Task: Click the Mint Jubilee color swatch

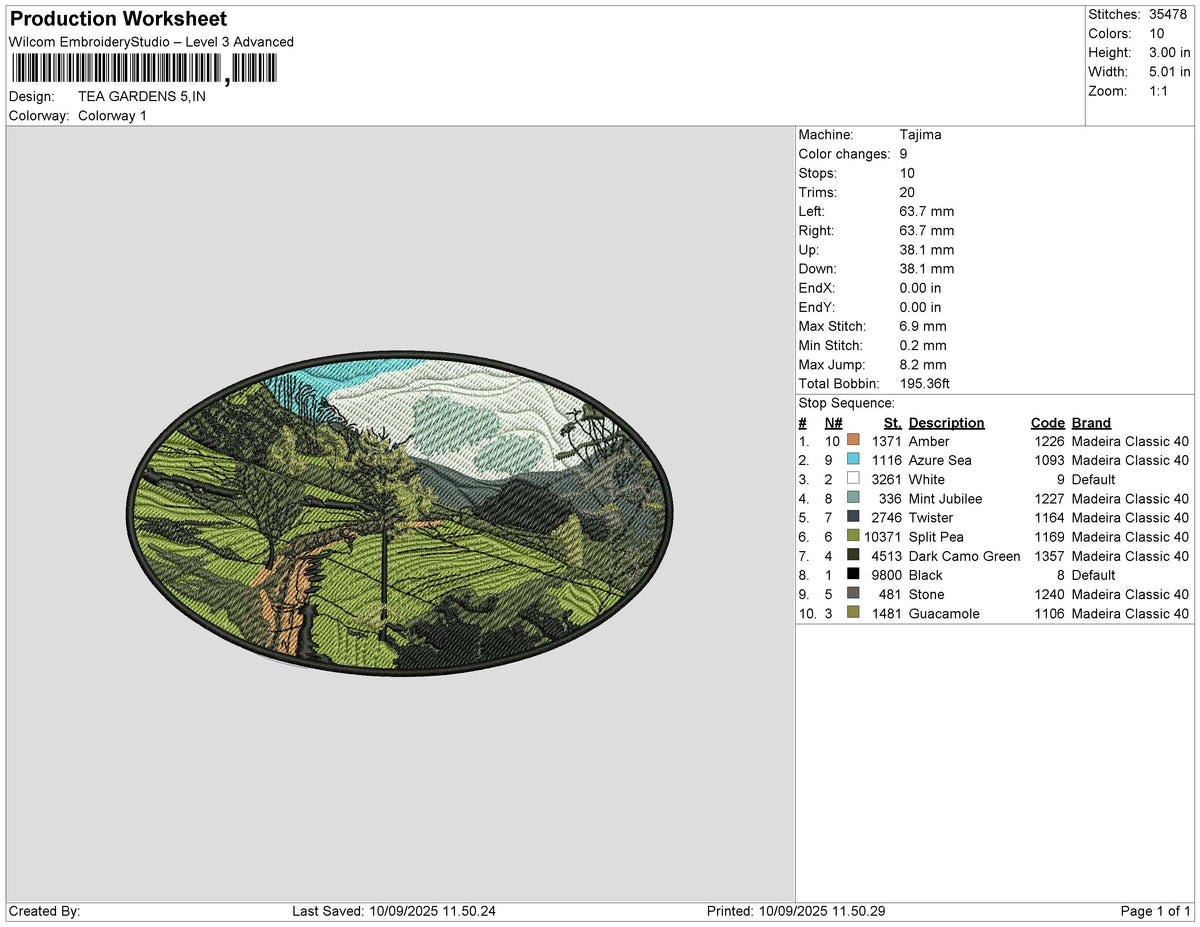Action: click(x=853, y=498)
